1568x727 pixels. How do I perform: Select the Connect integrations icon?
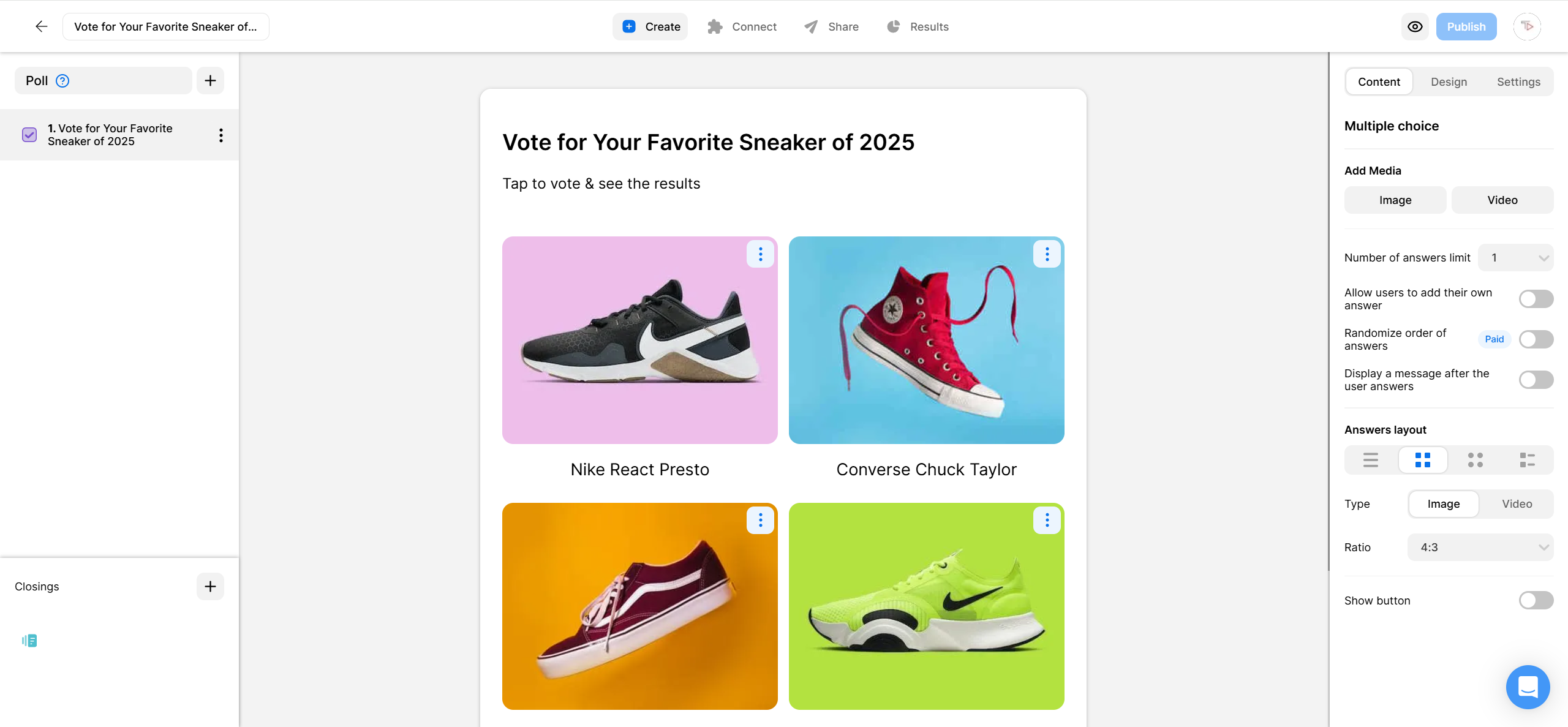click(714, 26)
